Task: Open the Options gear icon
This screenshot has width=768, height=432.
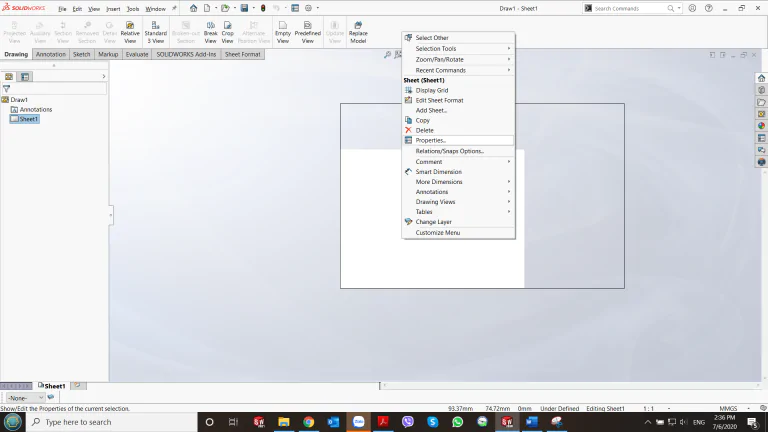Action: click(309, 8)
